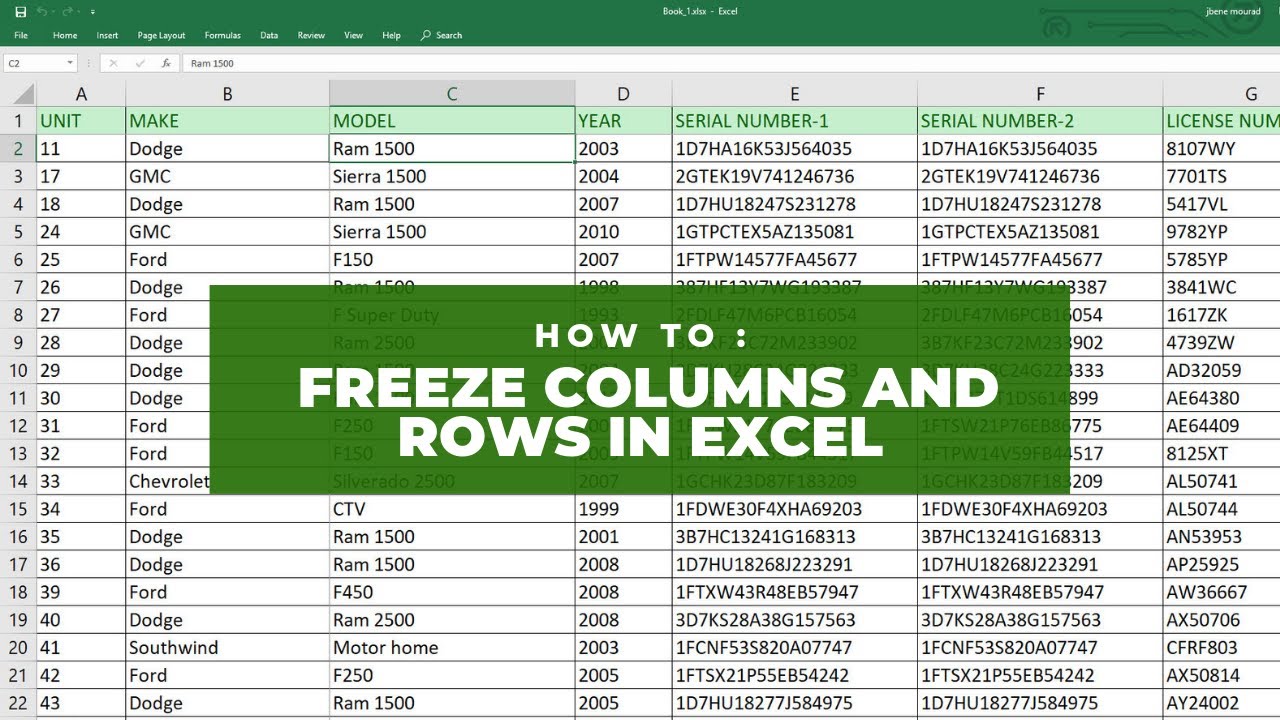Click the SERIAL NUMBER-1 header cell
The height and width of the screenshot is (720, 1280).
click(794, 121)
